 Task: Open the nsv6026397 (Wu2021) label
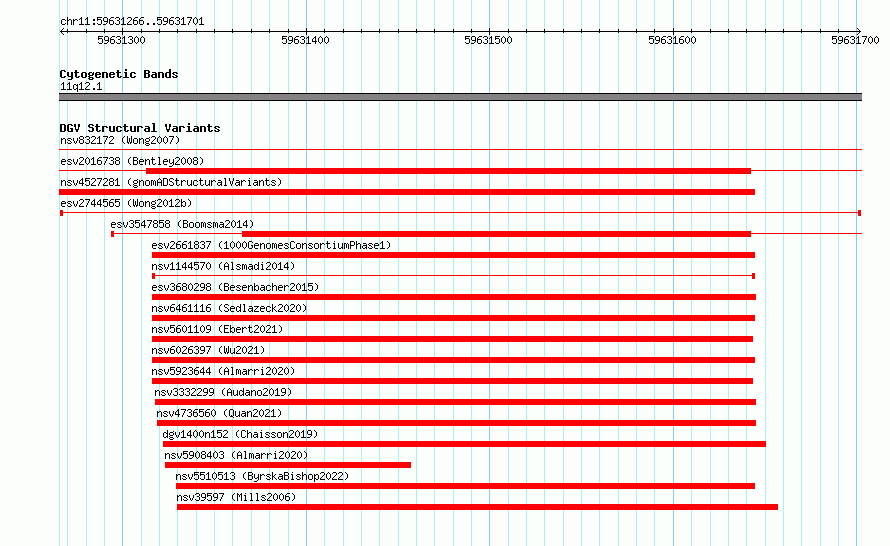coord(208,350)
